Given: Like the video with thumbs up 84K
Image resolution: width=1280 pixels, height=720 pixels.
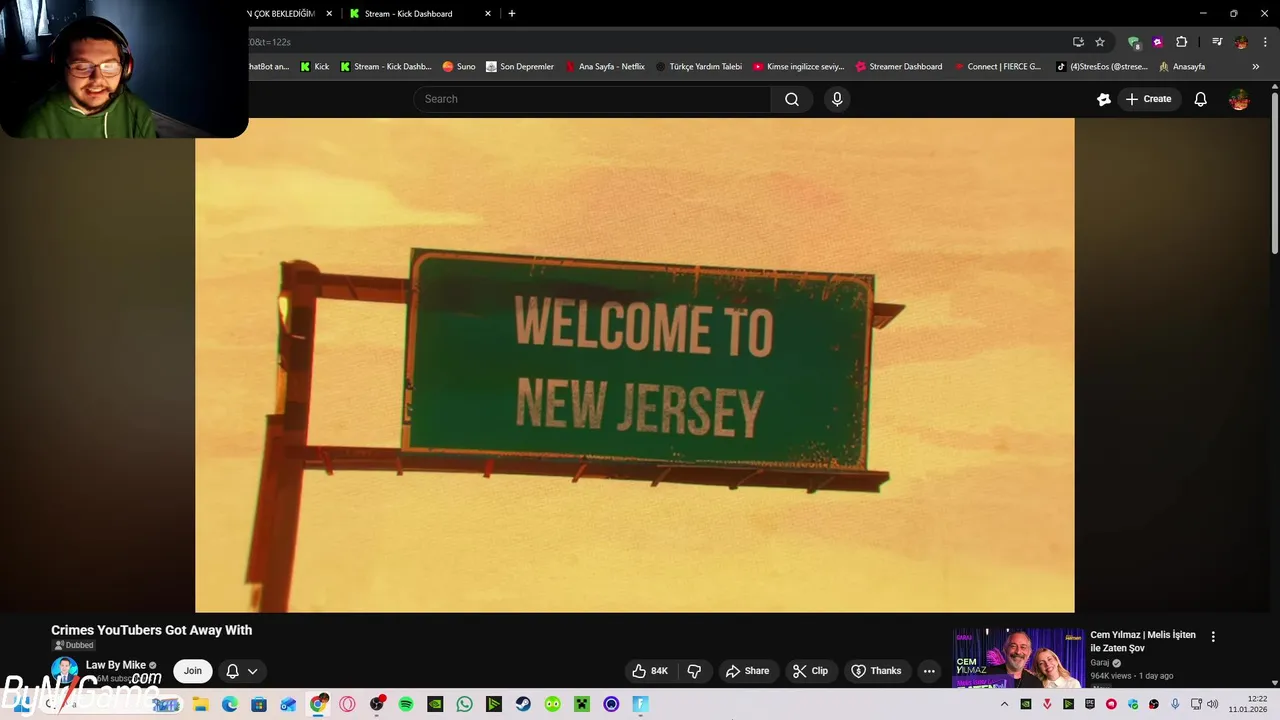Looking at the screenshot, I should coord(650,671).
